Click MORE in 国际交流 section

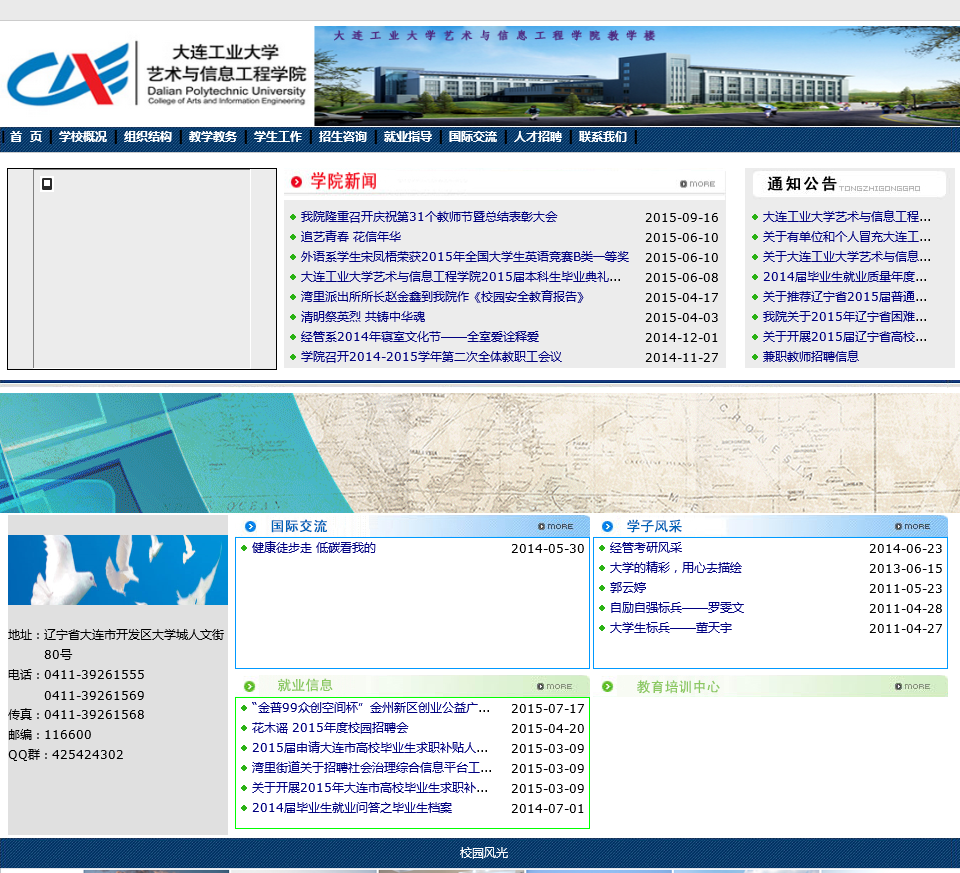pos(555,526)
